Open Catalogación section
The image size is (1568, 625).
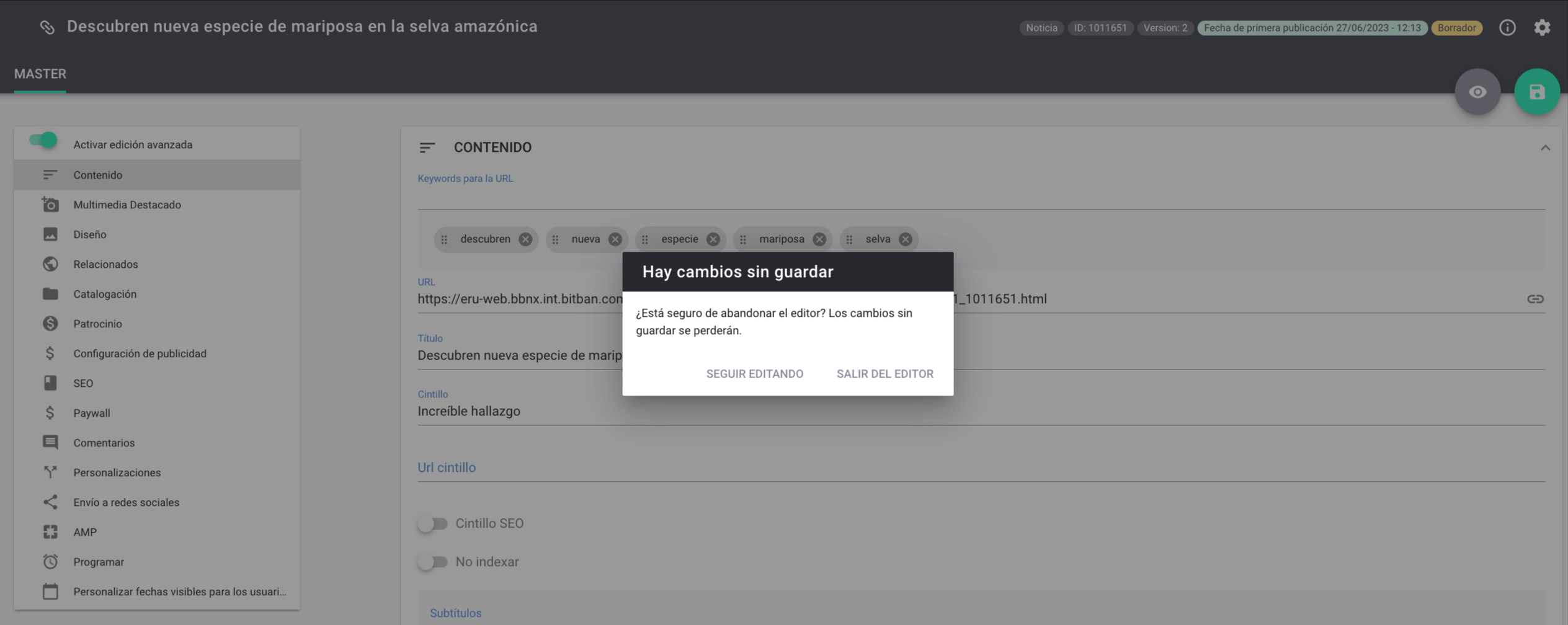(157, 294)
